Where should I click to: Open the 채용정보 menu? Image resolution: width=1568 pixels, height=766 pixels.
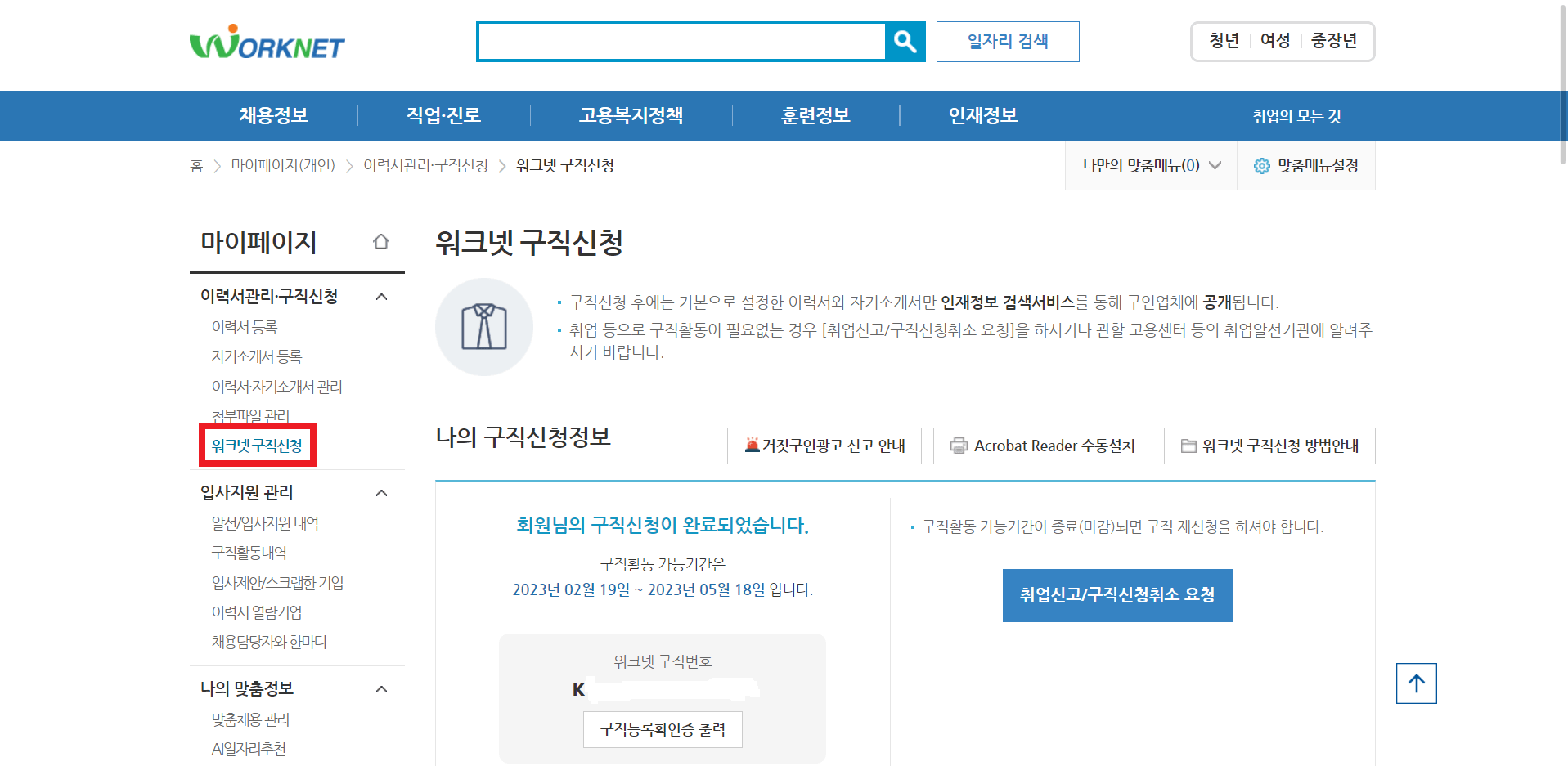[274, 115]
